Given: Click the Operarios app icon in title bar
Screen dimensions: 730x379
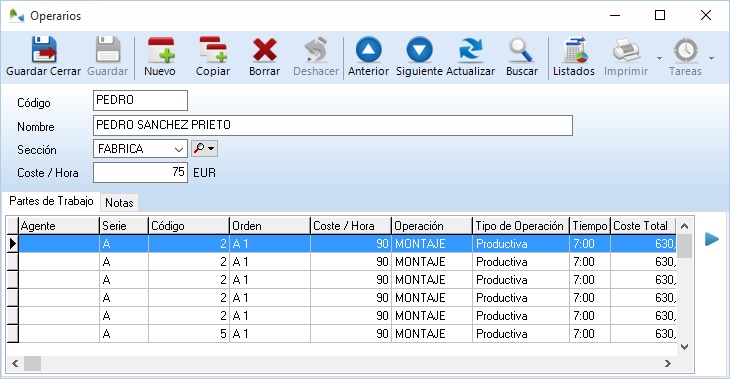Looking at the screenshot, I should [x=16, y=16].
